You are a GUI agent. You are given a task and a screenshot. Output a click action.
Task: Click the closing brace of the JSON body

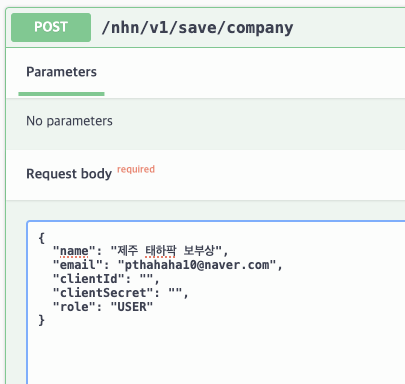(x=41, y=320)
